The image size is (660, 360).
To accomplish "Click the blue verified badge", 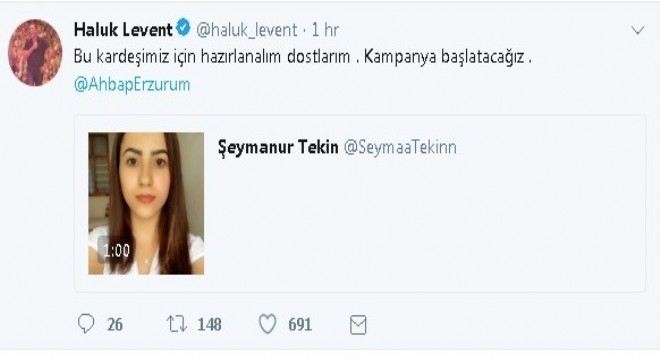I will pyautogui.click(x=184, y=28).
